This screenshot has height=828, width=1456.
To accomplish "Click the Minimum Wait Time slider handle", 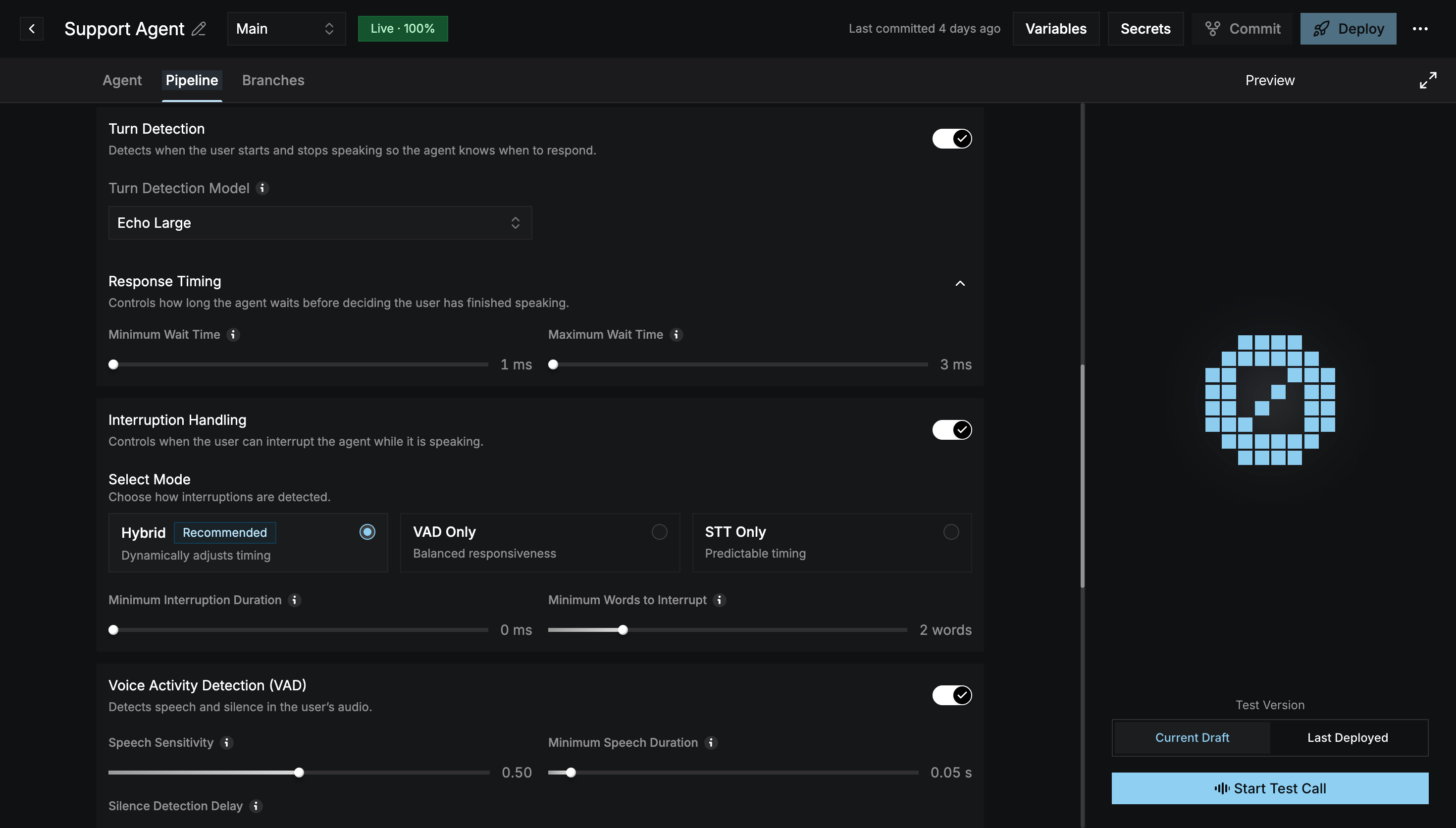I will tap(113, 364).
